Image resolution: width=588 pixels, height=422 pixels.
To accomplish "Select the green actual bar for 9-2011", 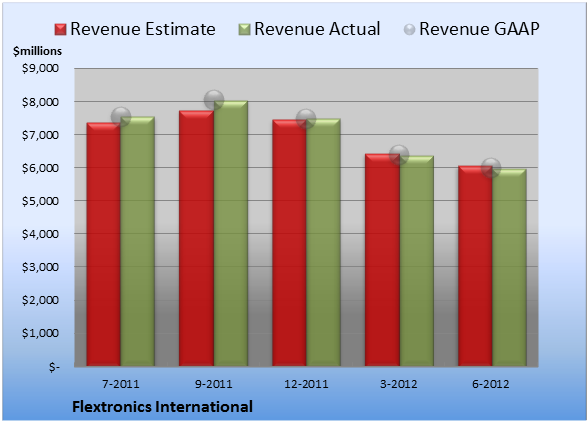I will 231,233.
